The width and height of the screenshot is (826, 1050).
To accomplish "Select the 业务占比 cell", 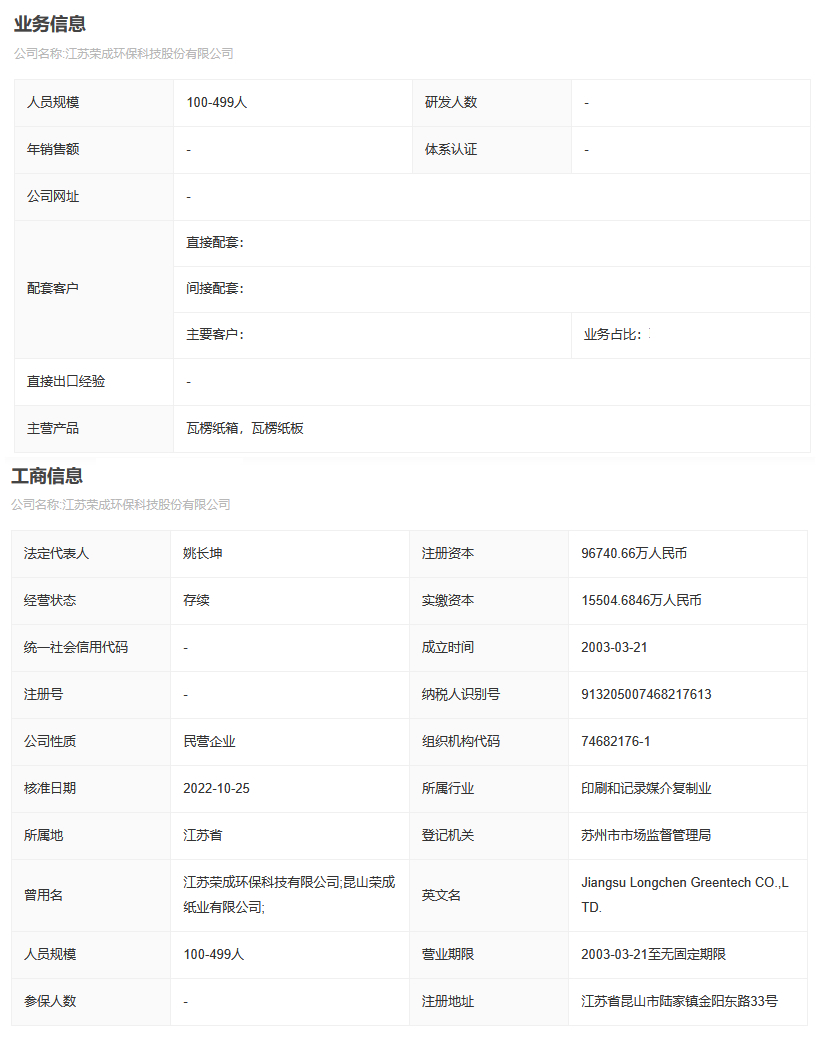I will pyautogui.click(x=691, y=335).
